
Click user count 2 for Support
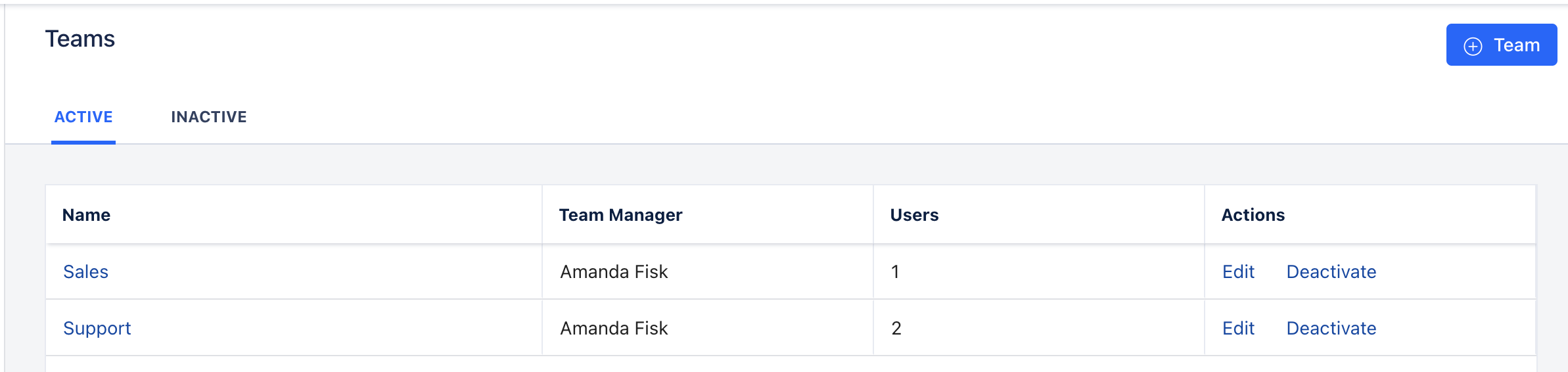896,329
